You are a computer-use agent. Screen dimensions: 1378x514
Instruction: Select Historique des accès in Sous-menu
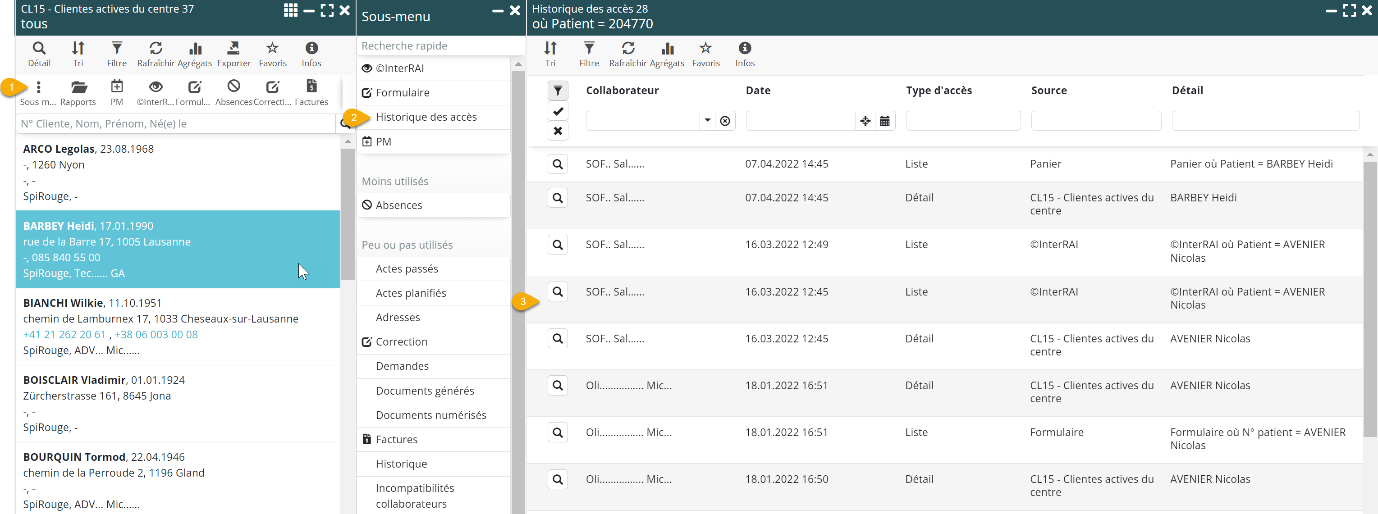[426, 117]
